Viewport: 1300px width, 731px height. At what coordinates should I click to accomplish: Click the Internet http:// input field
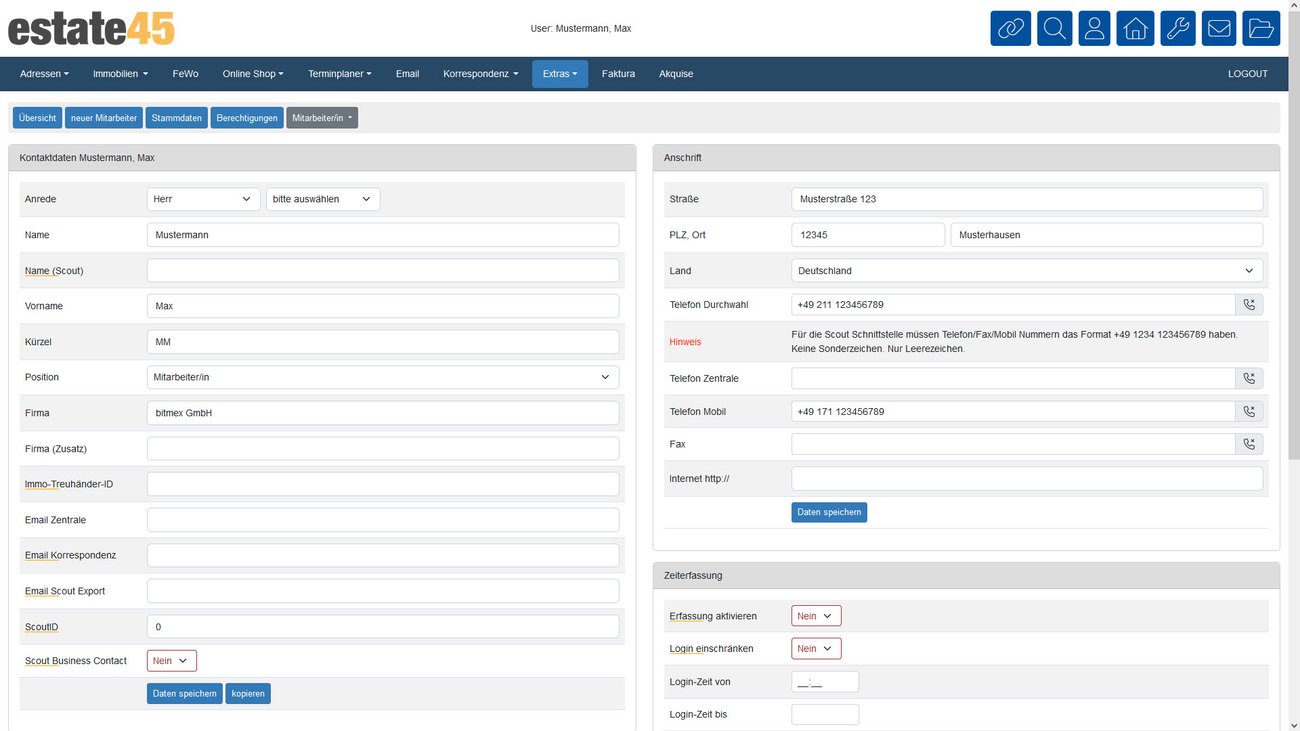1027,479
